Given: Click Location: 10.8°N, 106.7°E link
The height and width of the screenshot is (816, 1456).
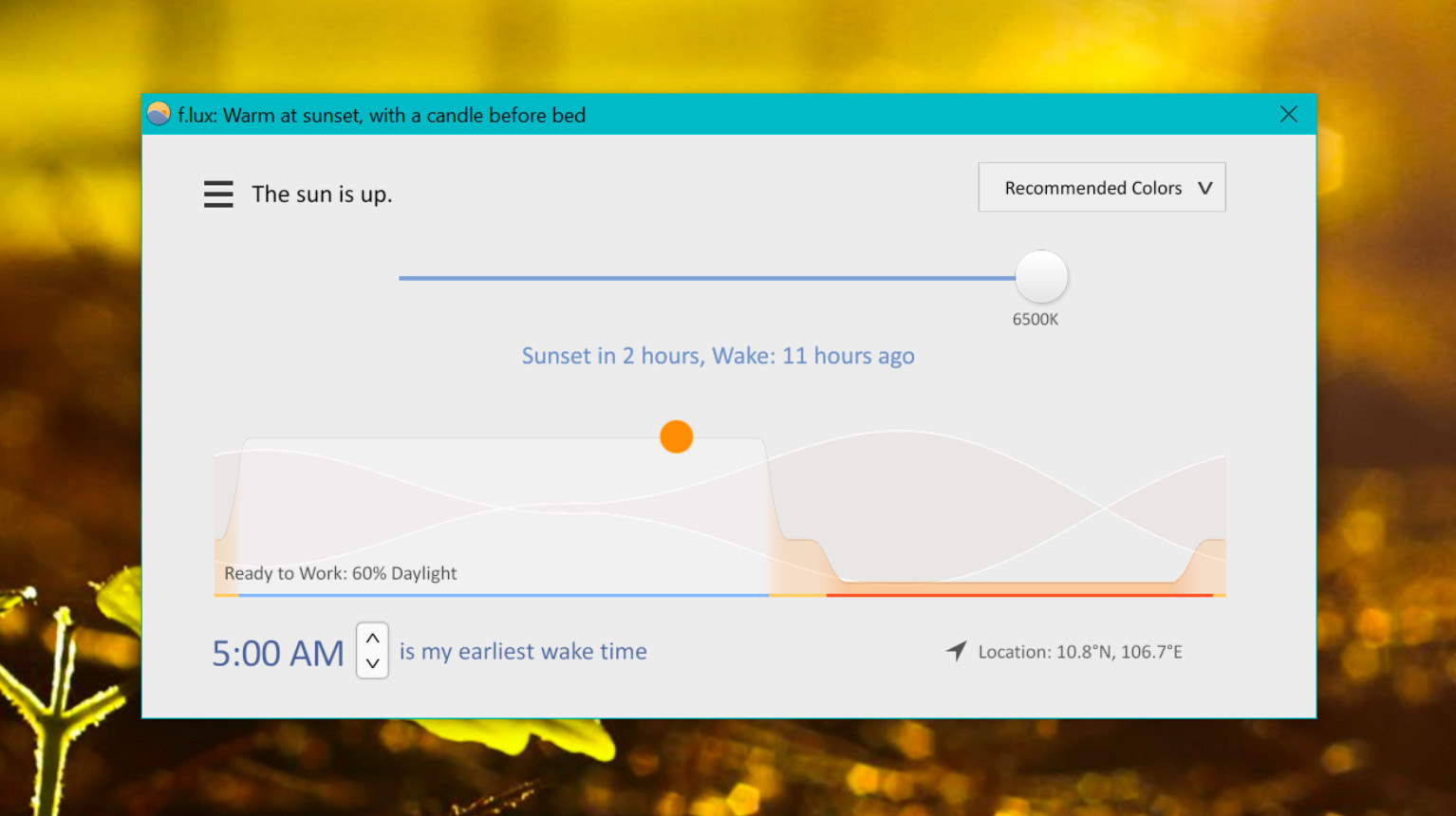Looking at the screenshot, I should tap(1080, 652).
